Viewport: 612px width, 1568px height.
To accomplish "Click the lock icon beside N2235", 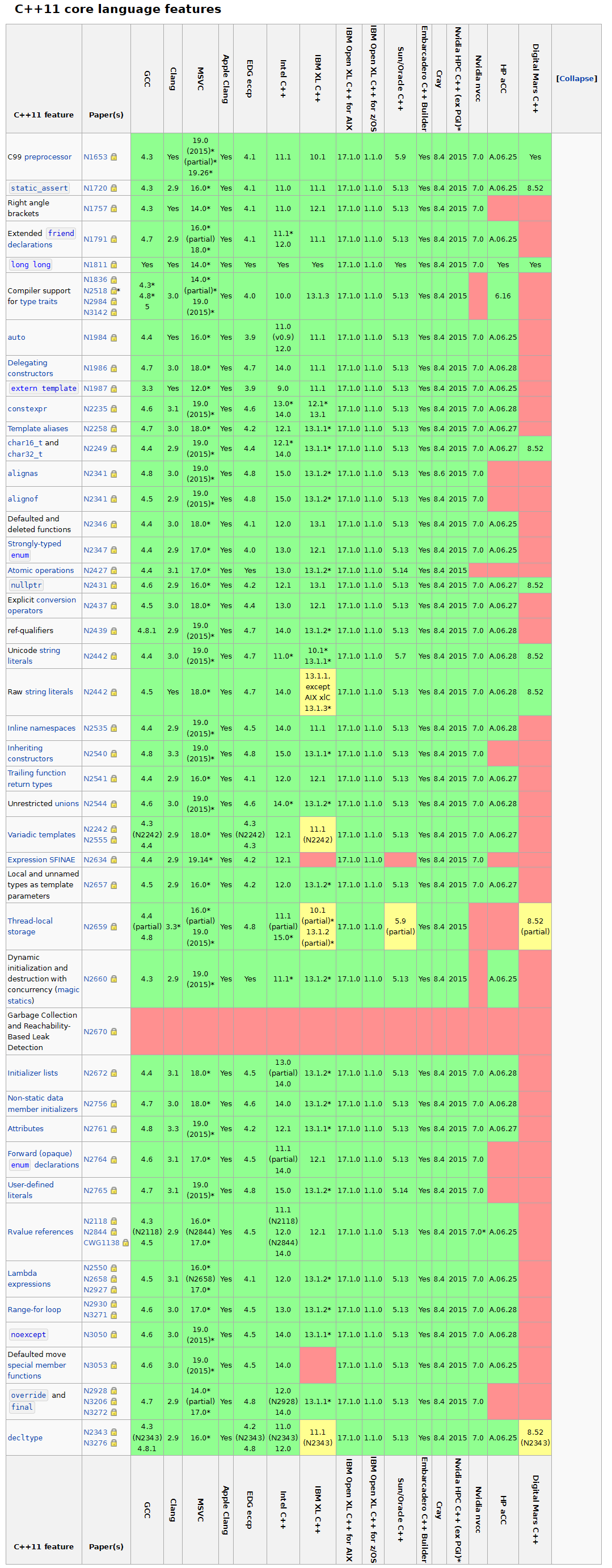I will coord(114,409).
